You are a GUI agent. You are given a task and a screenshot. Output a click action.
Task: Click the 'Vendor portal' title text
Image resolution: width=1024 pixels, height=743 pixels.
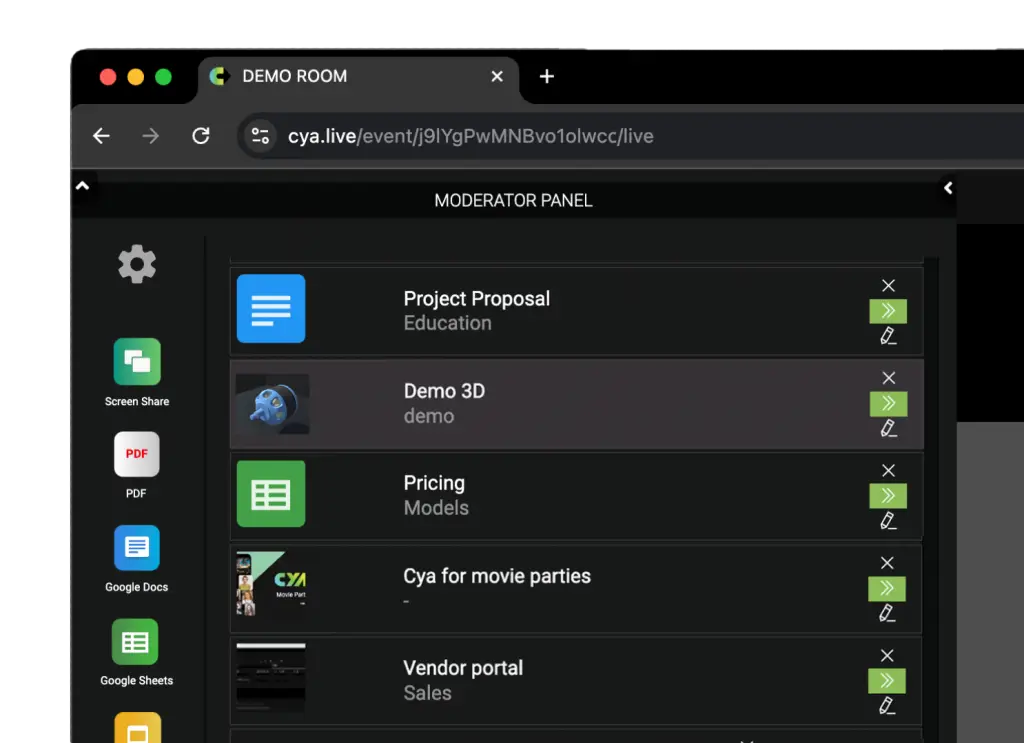coord(463,668)
